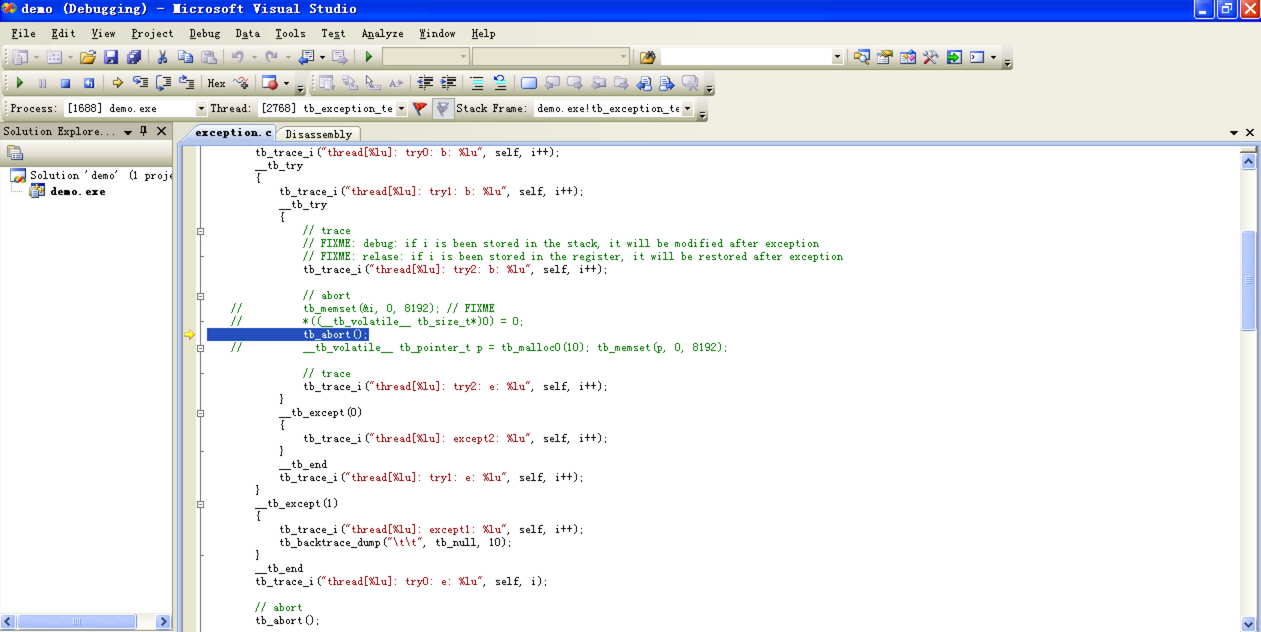Screen dimensions: 1261x632
Task: Close the Solution Explorer panel
Action: [x=162, y=131]
